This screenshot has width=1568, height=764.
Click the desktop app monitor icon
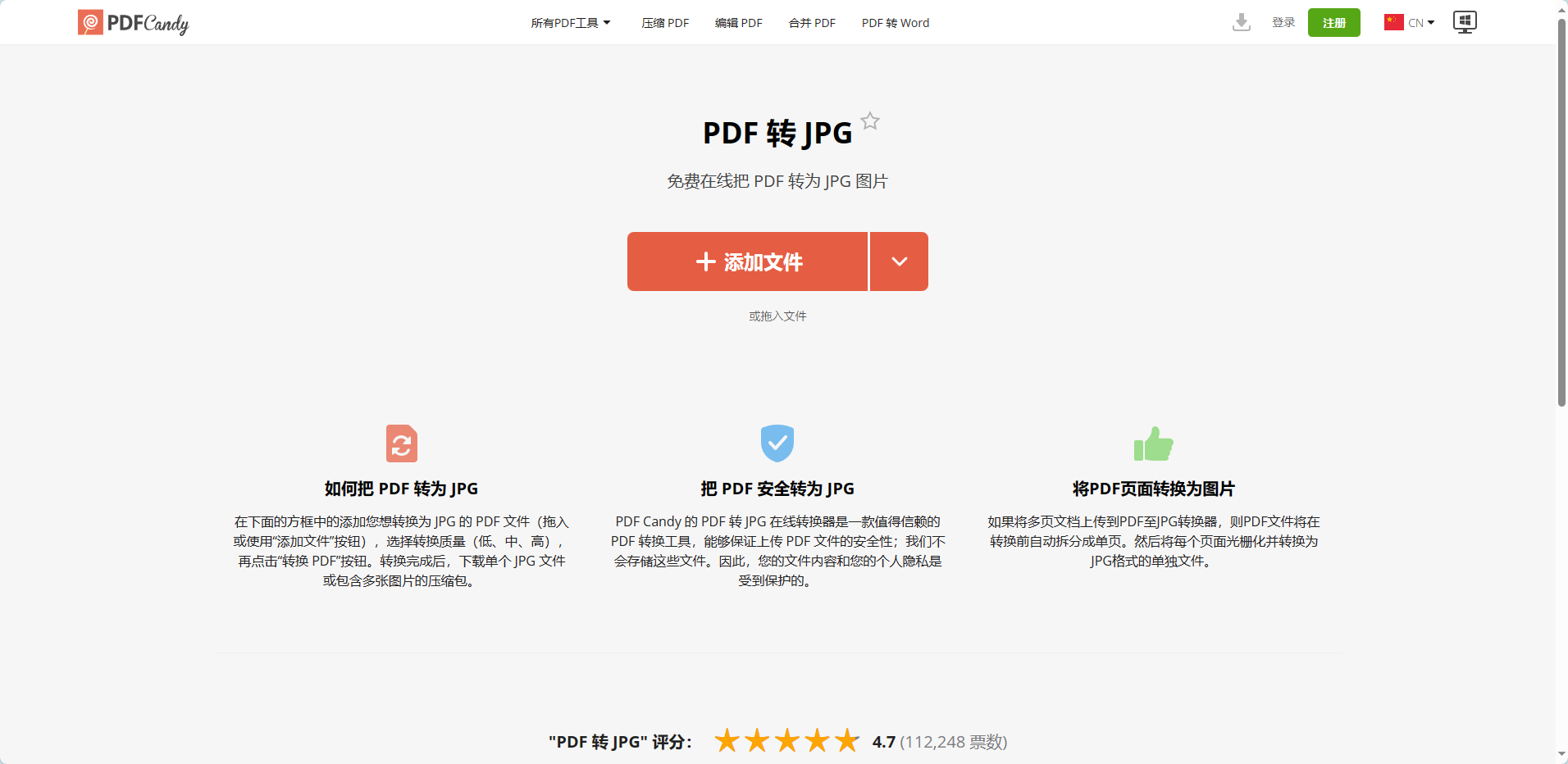click(x=1464, y=22)
